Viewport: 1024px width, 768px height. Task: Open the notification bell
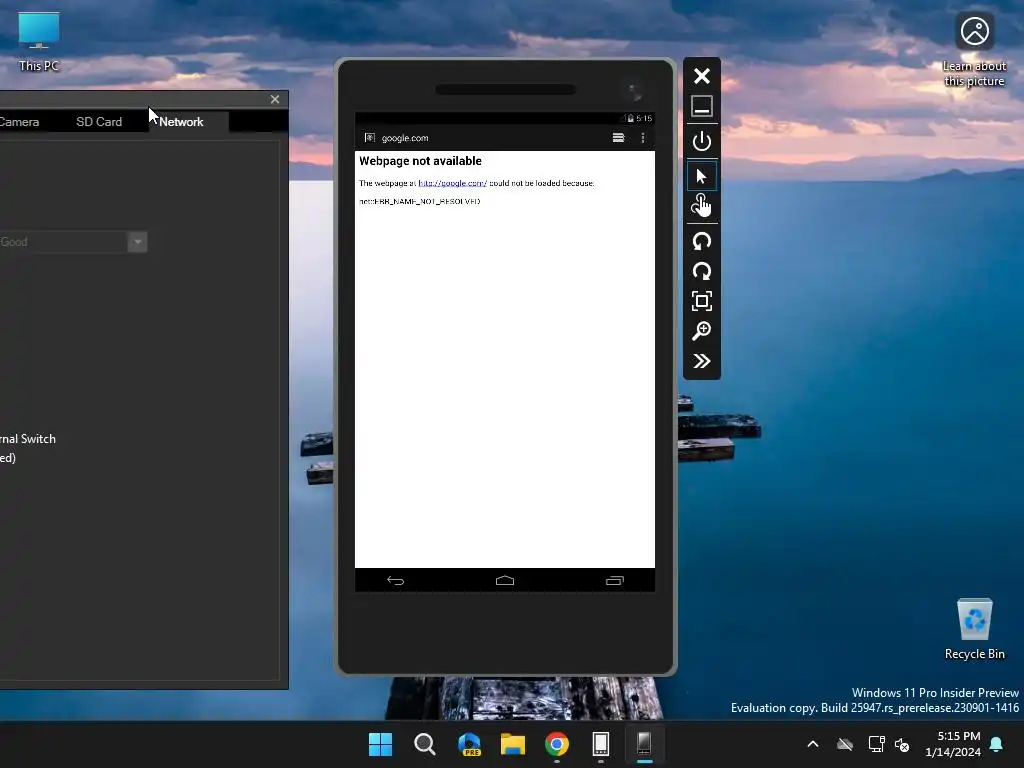click(997, 744)
